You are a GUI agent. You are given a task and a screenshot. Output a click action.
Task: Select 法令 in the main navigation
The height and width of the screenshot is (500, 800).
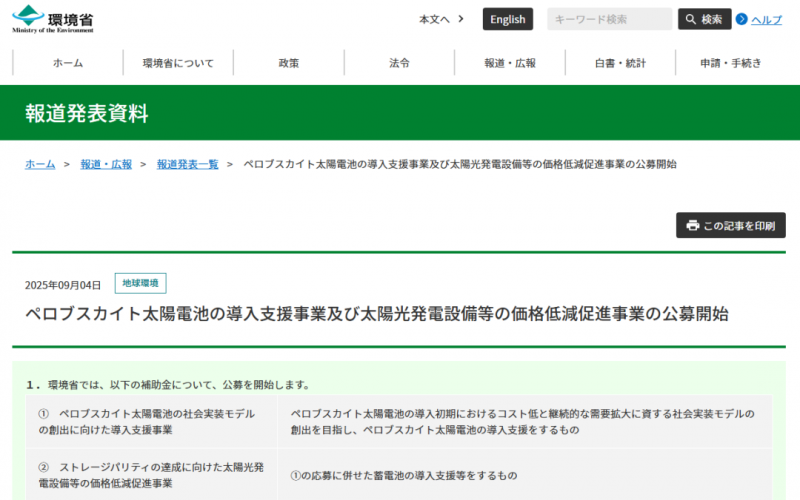click(x=399, y=63)
